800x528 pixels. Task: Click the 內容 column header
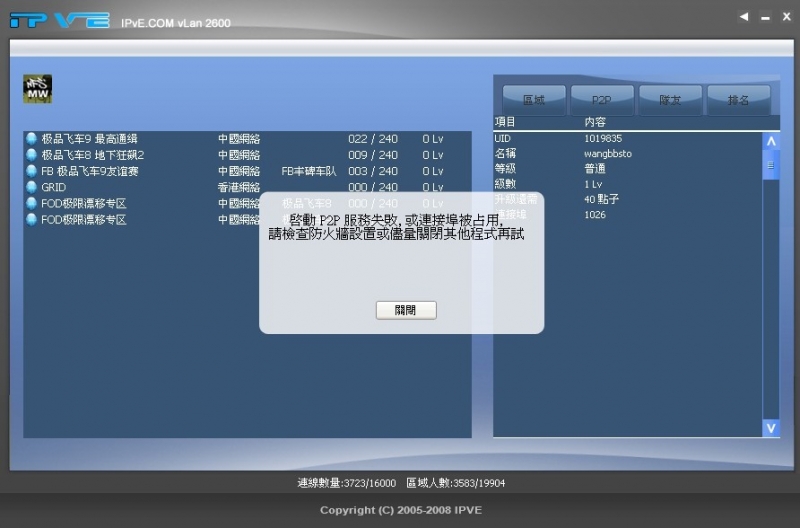pyautogui.click(x=595, y=122)
